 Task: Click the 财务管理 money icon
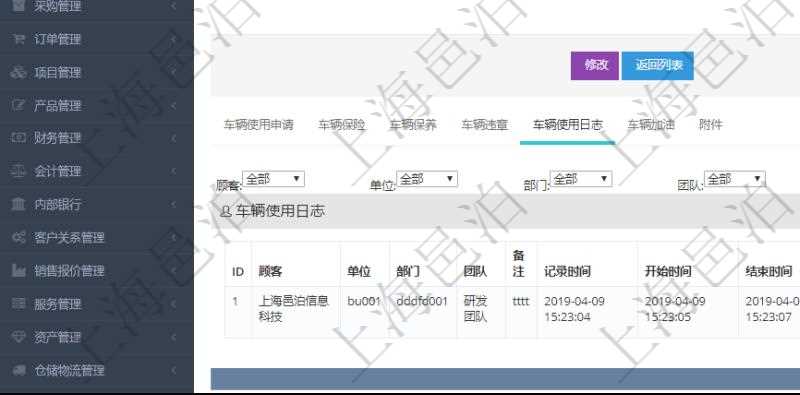(19, 138)
